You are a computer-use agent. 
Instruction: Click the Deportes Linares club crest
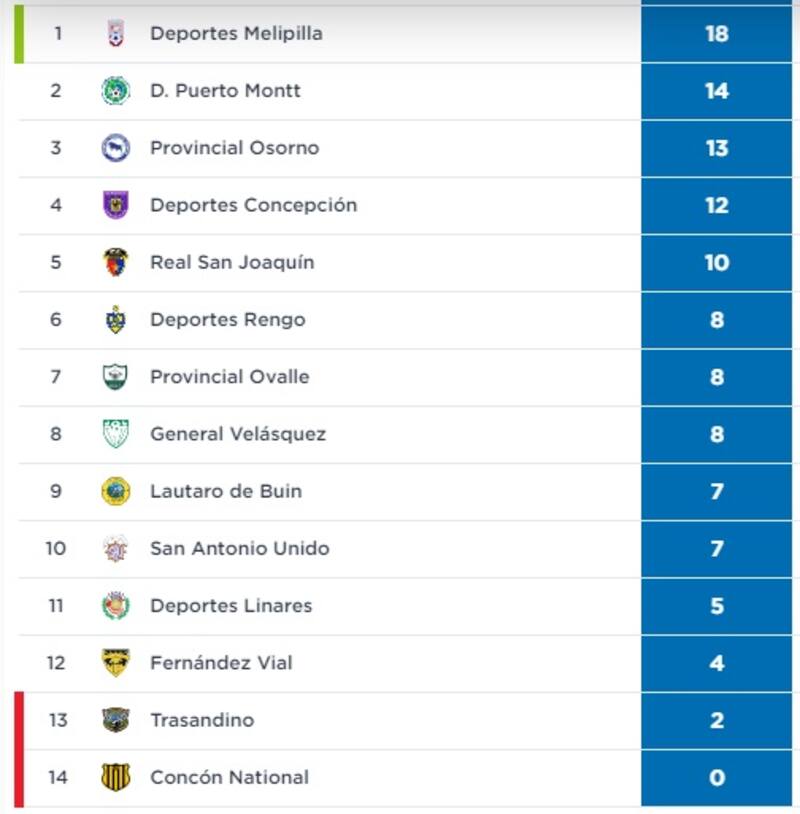(x=116, y=606)
